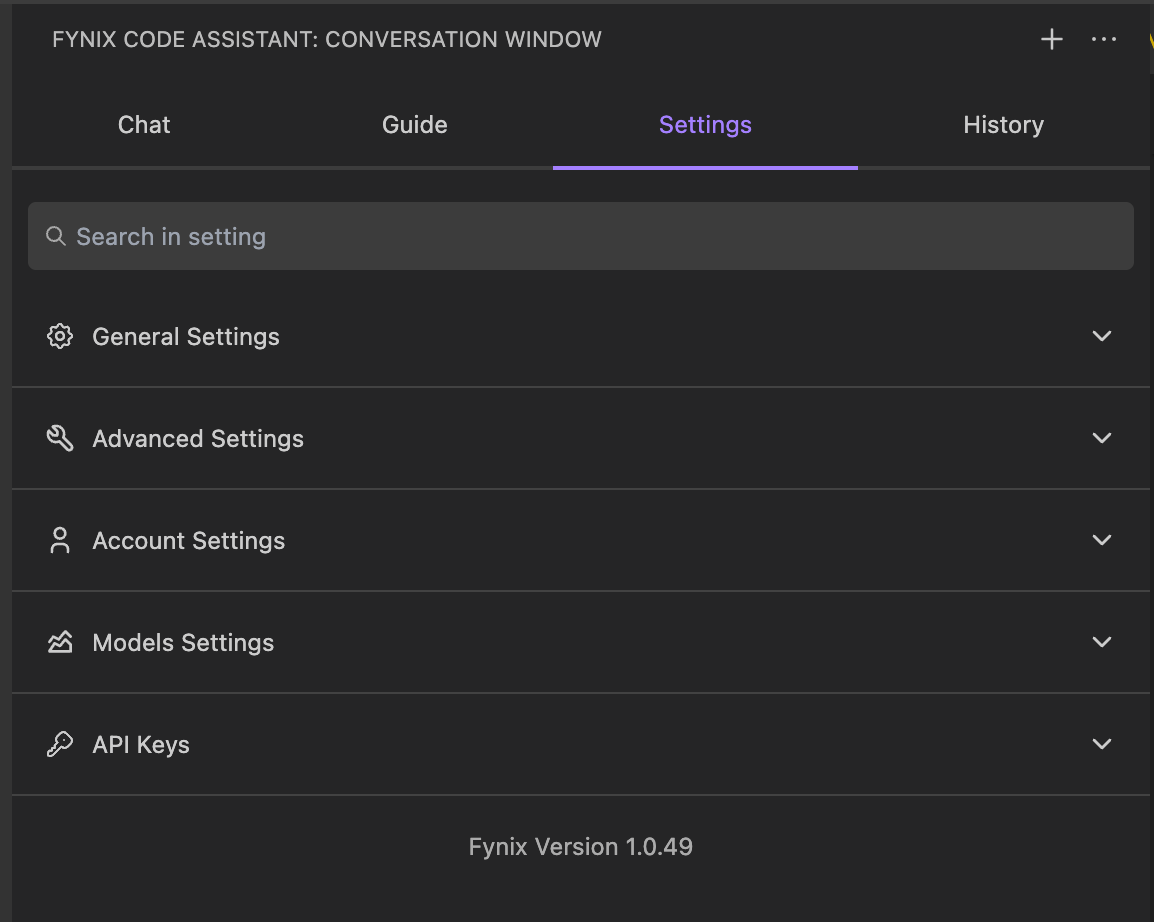
Task: Expand API Keys with its chevron
Action: (x=1101, y=744)
